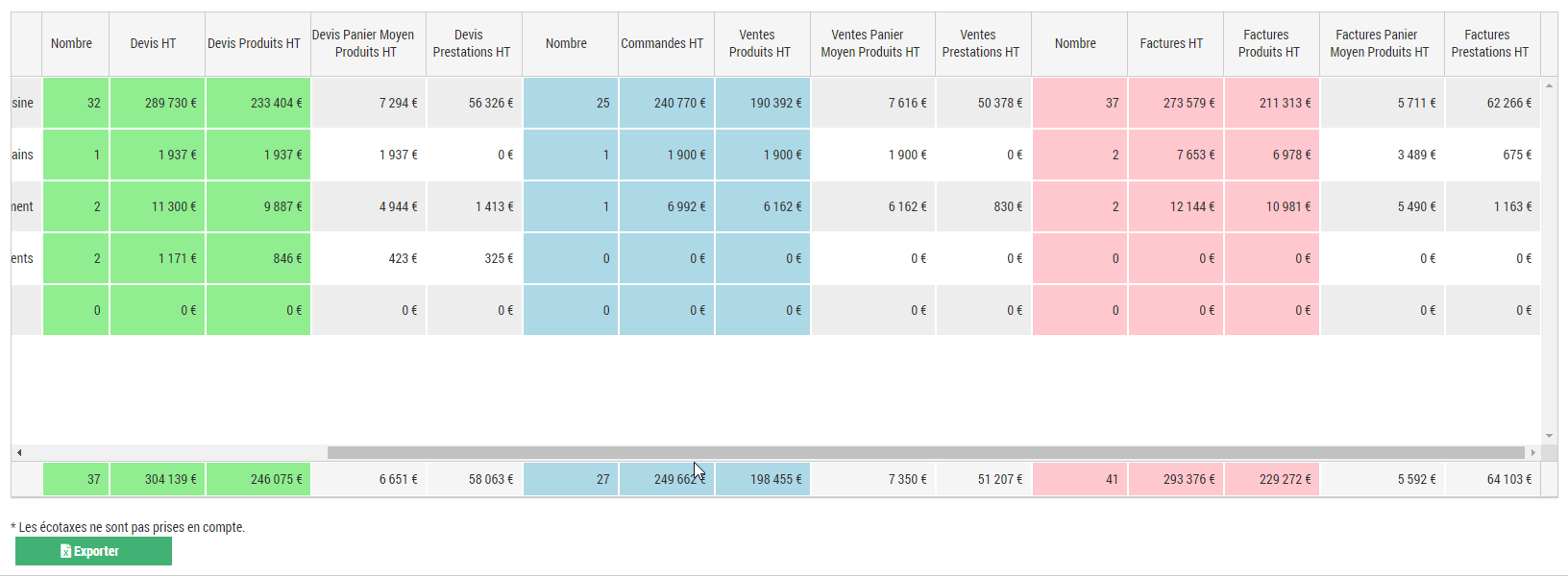This screenshot has height=576, width=1568.
Task: Click the total cell showing 304 139 €
Action: 158,479
